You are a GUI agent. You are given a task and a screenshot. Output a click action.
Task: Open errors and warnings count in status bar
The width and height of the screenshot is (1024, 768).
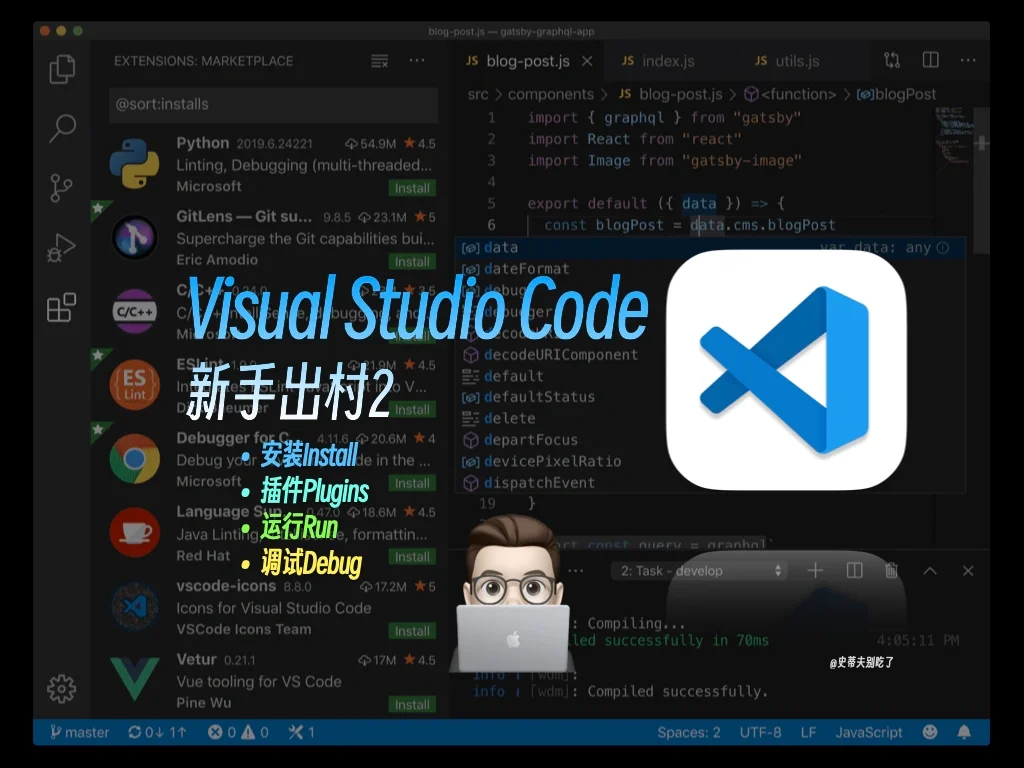tap(238, 732)
